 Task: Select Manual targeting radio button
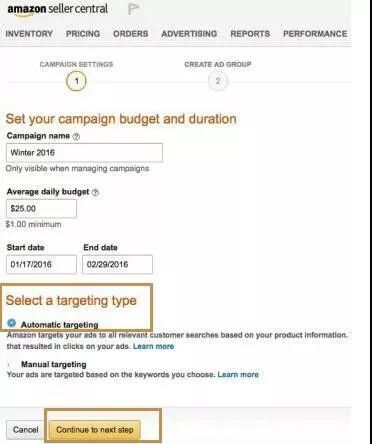tap(12, 364)
